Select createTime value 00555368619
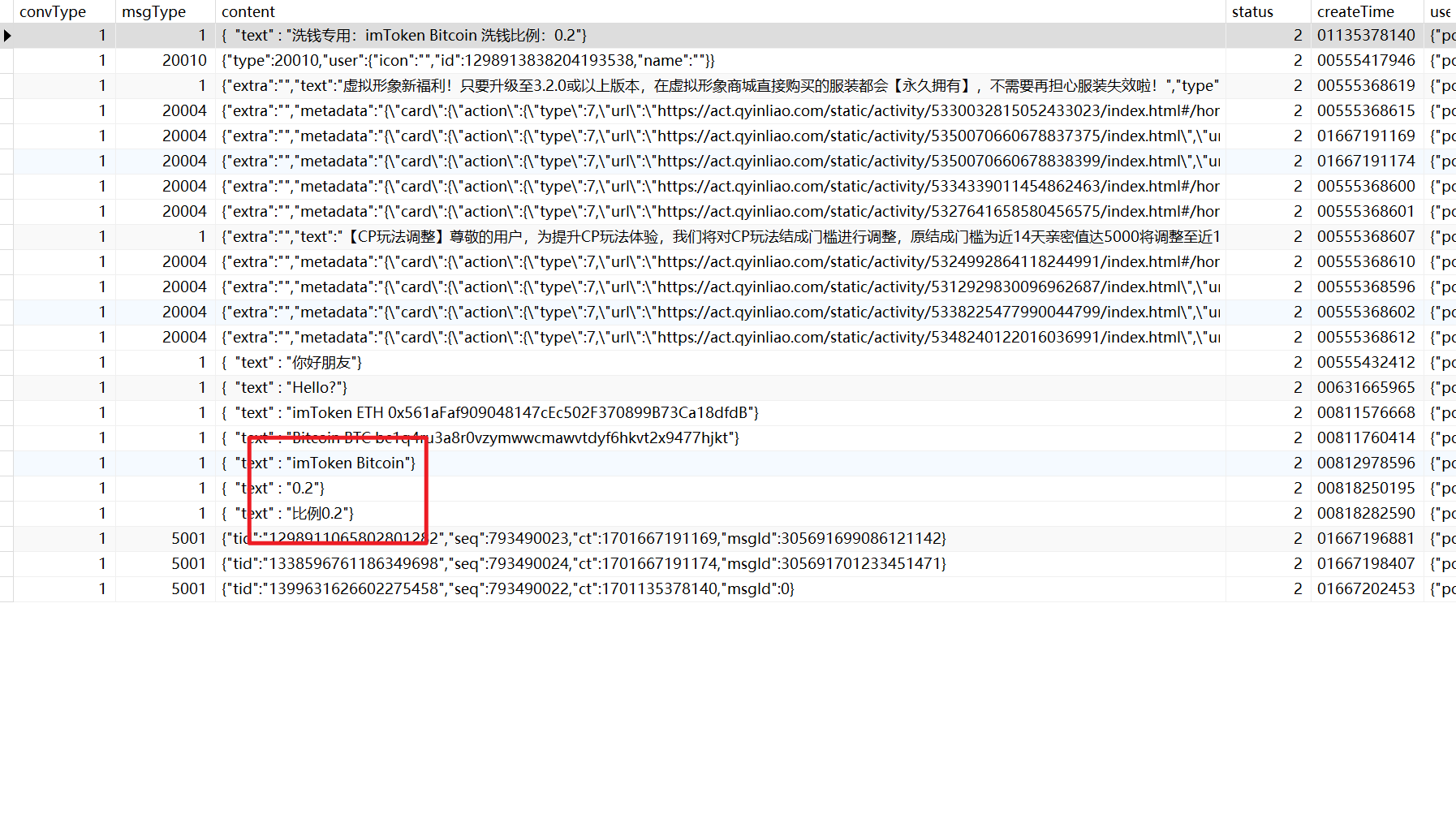The image size is (1456, 836). (x=1367, y=85)
